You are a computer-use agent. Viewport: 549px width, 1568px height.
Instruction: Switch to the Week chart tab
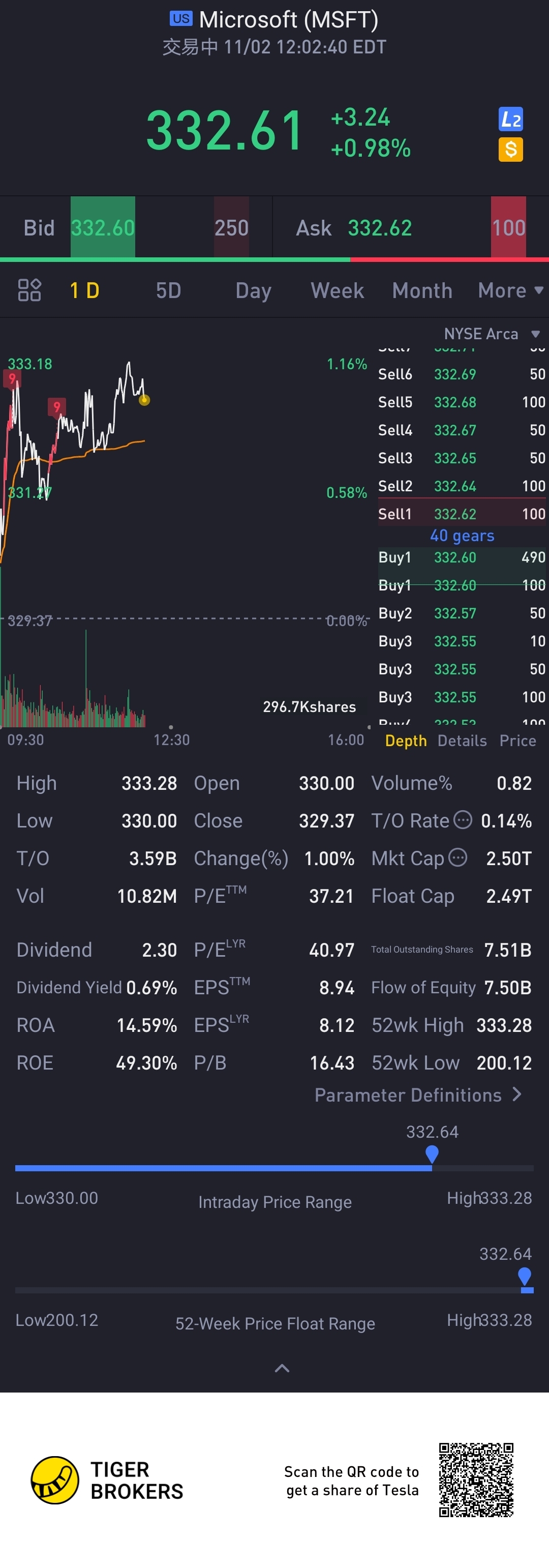337,290
